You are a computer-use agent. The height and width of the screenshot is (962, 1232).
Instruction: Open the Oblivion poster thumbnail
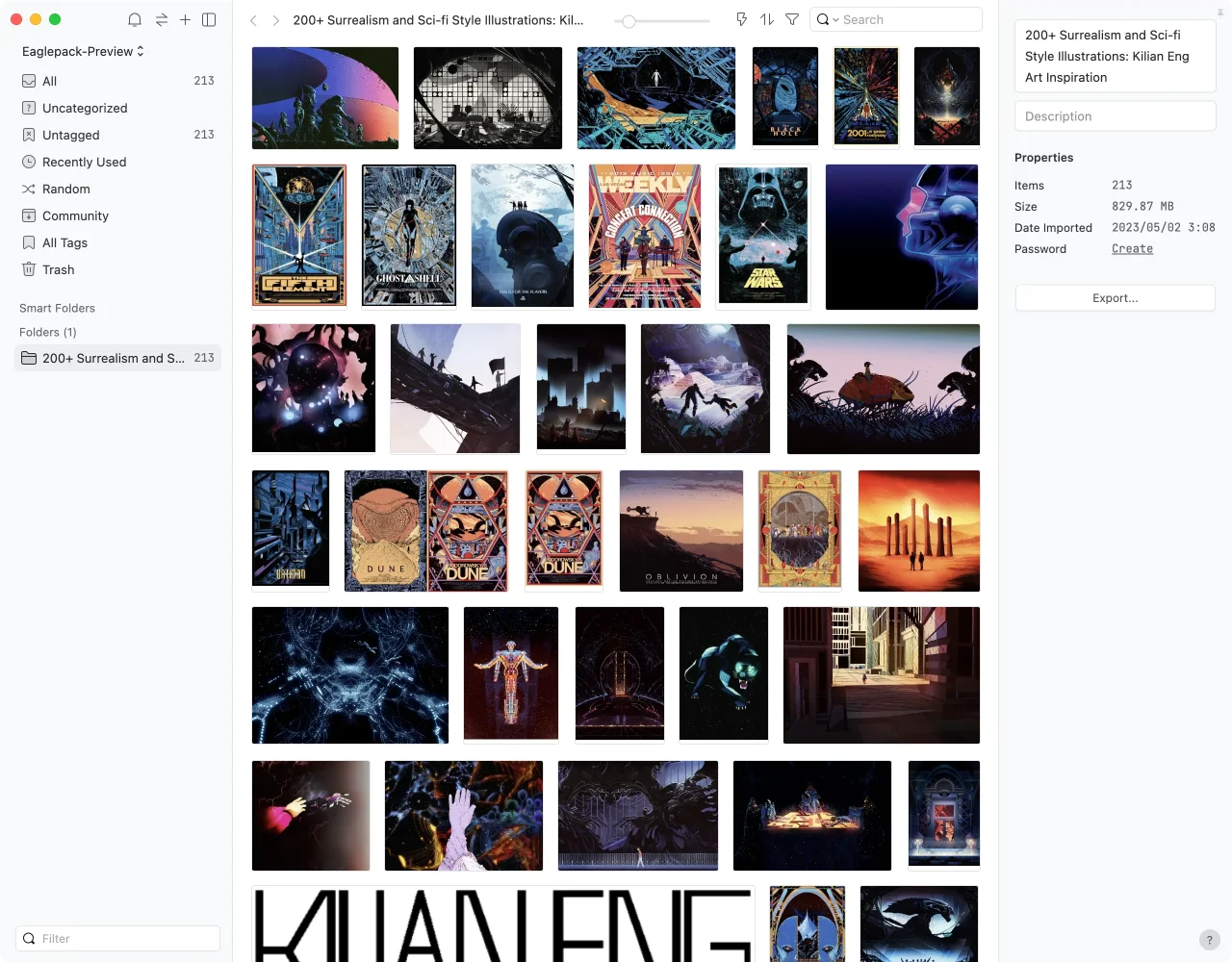point(681,531)
